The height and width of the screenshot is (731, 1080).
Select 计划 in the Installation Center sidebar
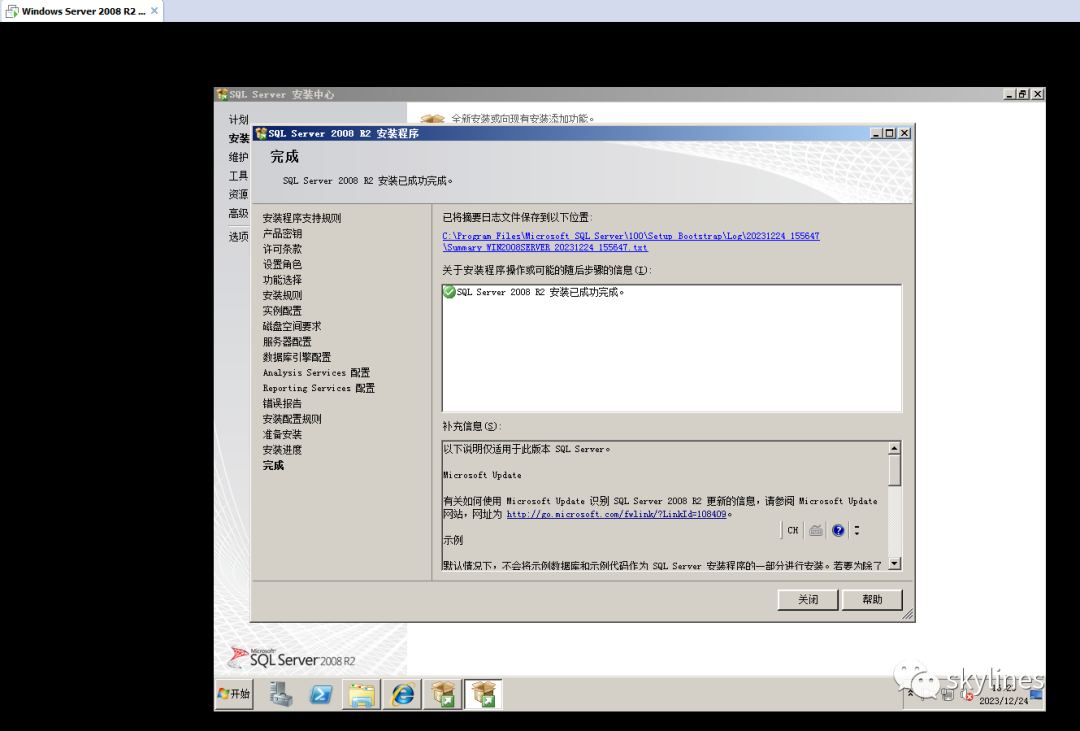(238, 120)
